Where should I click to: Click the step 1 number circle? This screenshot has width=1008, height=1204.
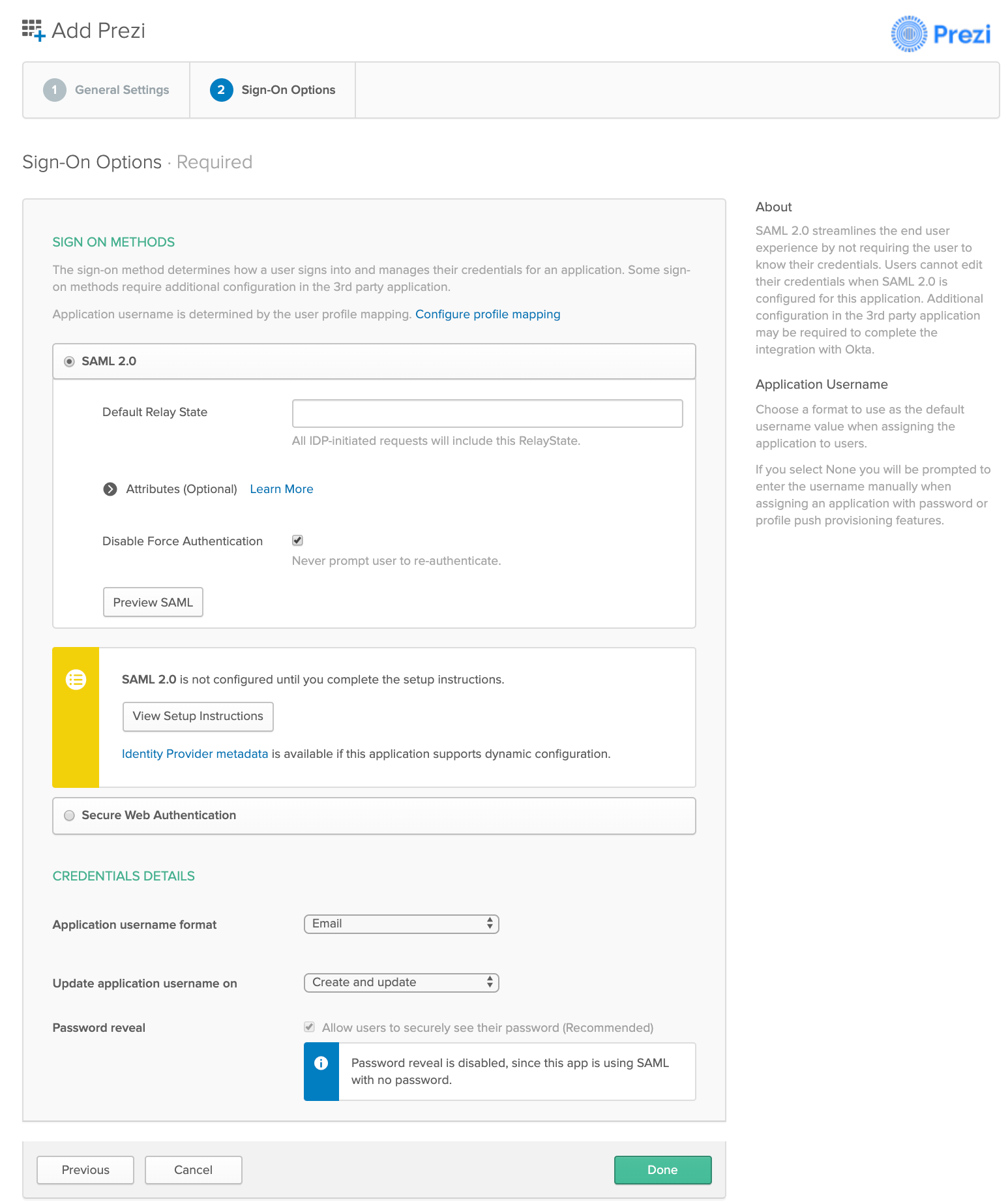pos(55,90)
